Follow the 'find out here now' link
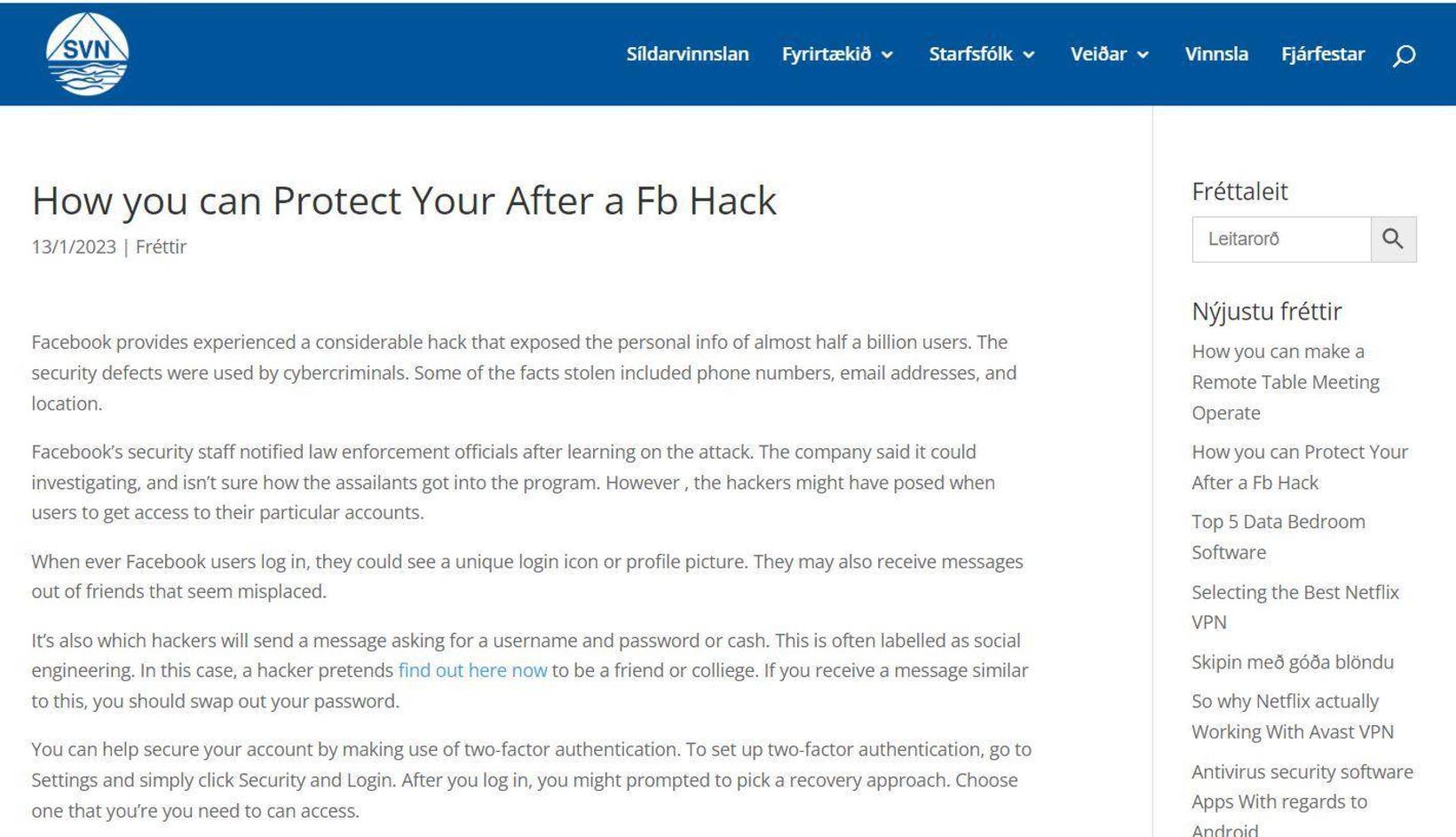The width and height of the screenshot is (1456, 837). (472, 670)
